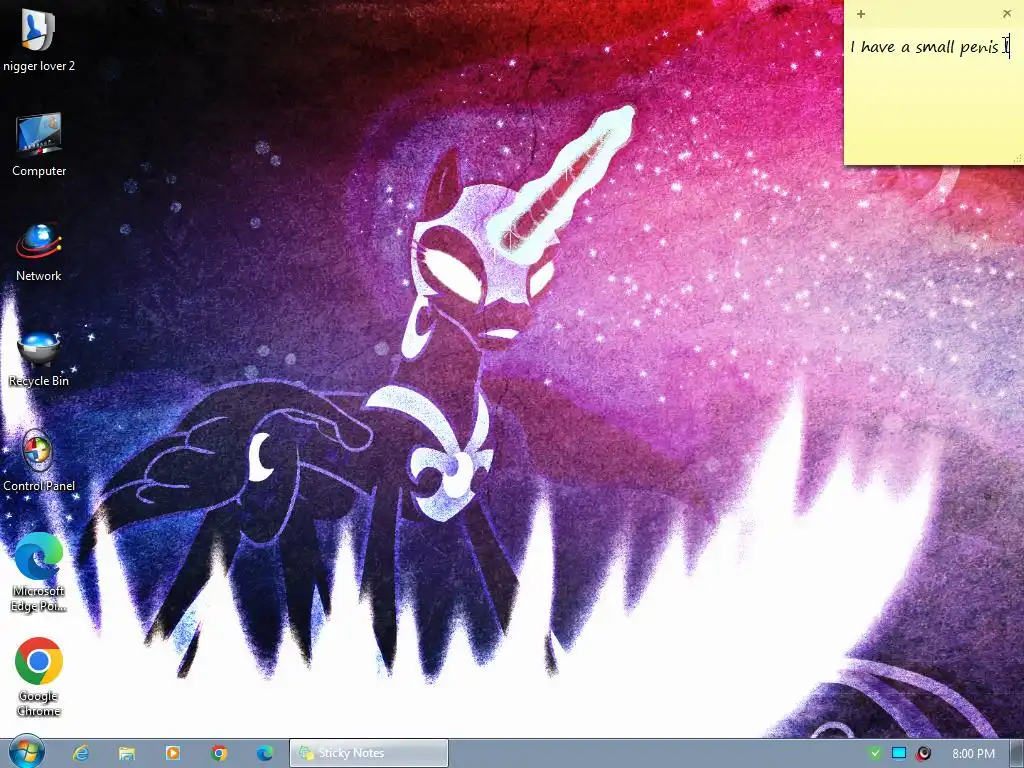Open Windows Media Player from the taskbar
The image size is (1024, 768).
point(172,753)
